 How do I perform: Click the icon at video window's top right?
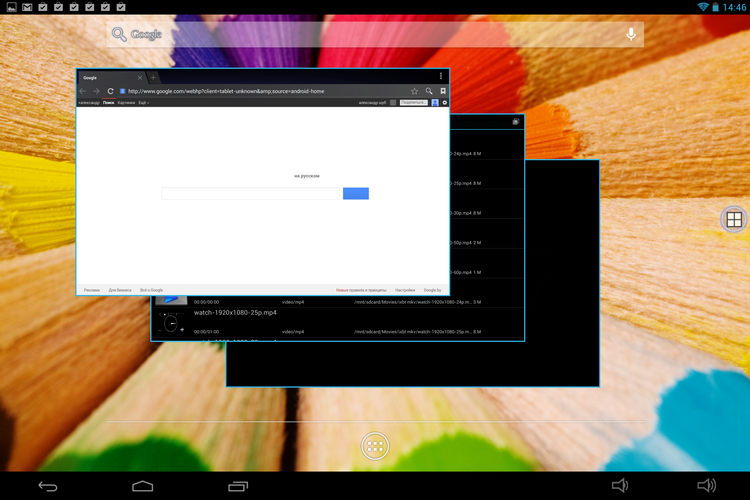(516, 122)
